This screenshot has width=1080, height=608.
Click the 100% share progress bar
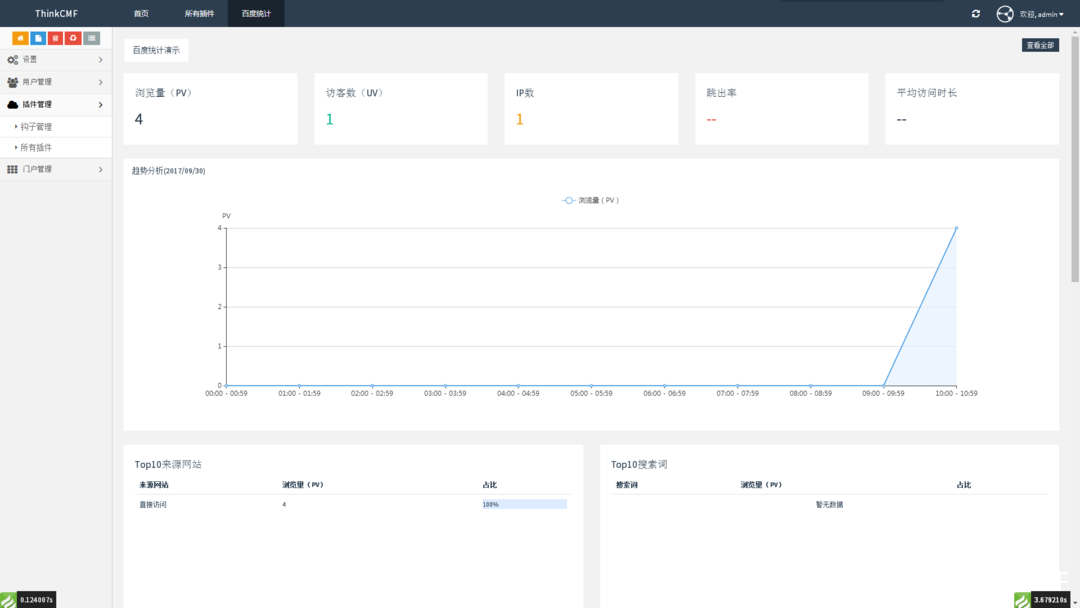(524, 505)
